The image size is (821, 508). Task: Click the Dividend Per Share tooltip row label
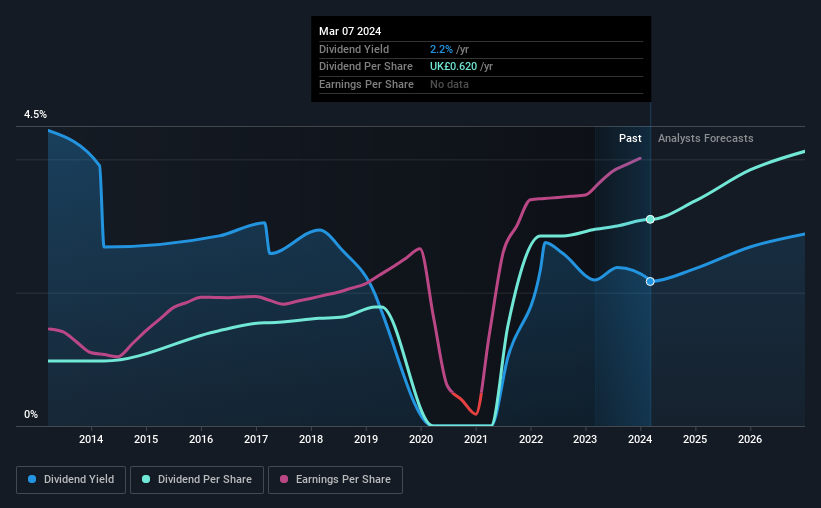(365, 67)
